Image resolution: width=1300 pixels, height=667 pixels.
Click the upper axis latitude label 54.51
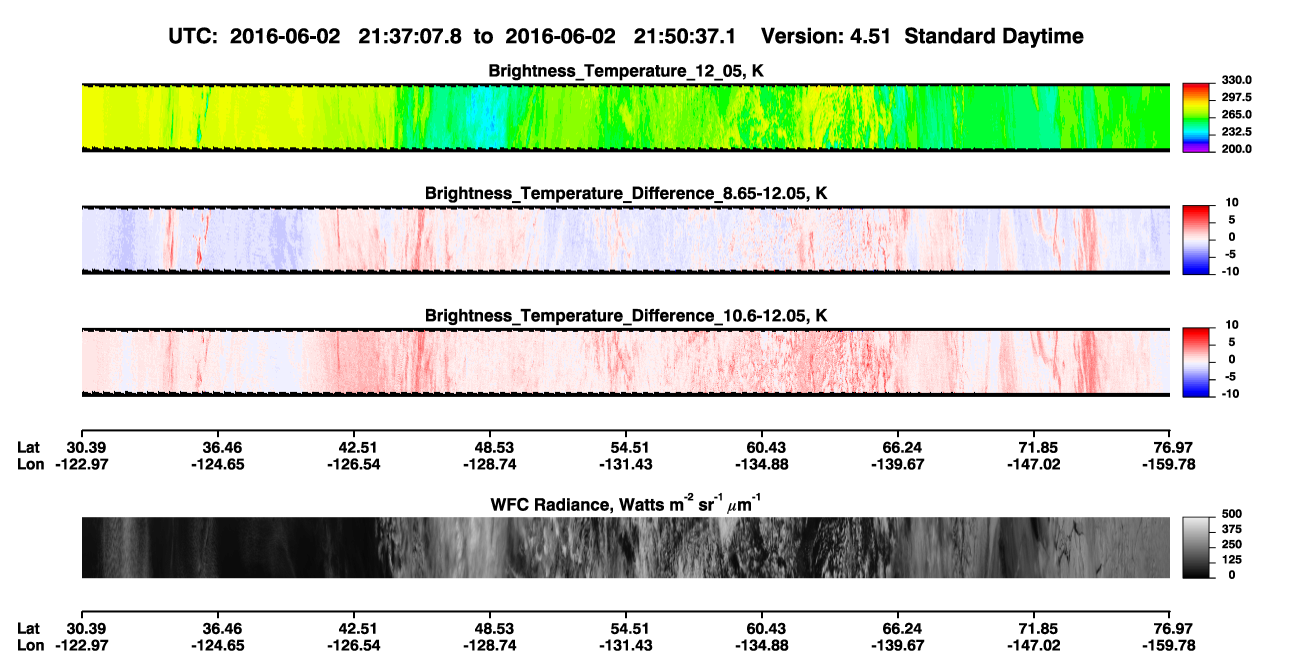[625, 448]
